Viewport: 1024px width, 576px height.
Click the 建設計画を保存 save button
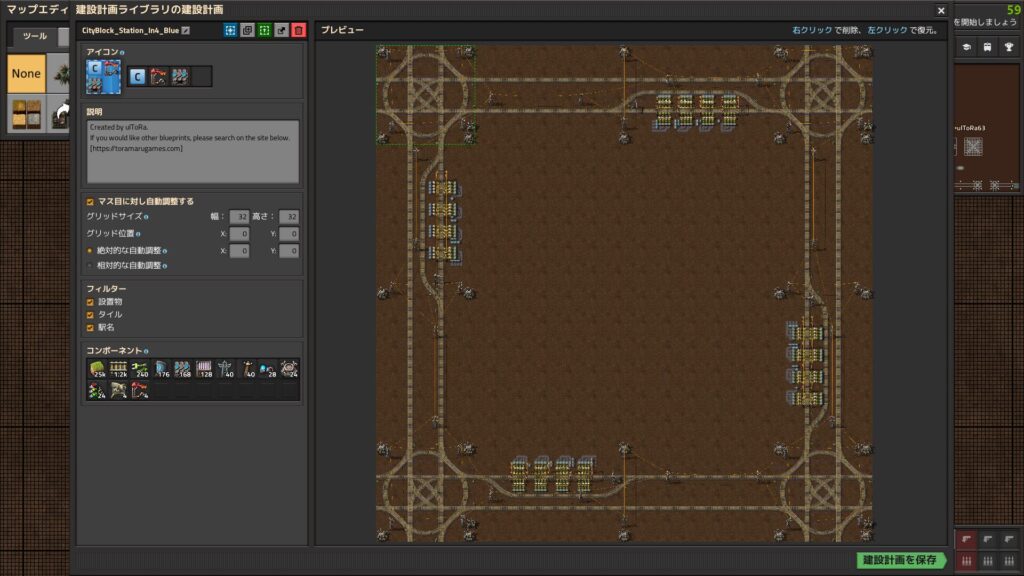point(901,560)
